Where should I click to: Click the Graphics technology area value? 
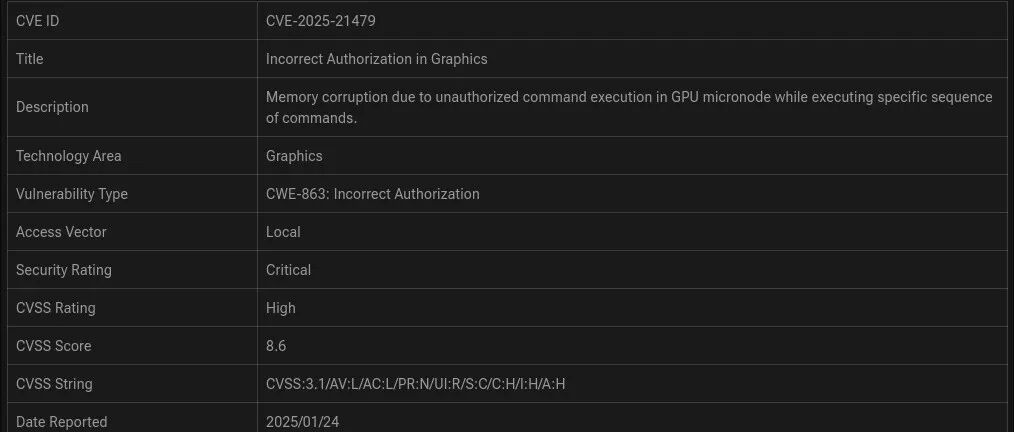tap(294, 156)
